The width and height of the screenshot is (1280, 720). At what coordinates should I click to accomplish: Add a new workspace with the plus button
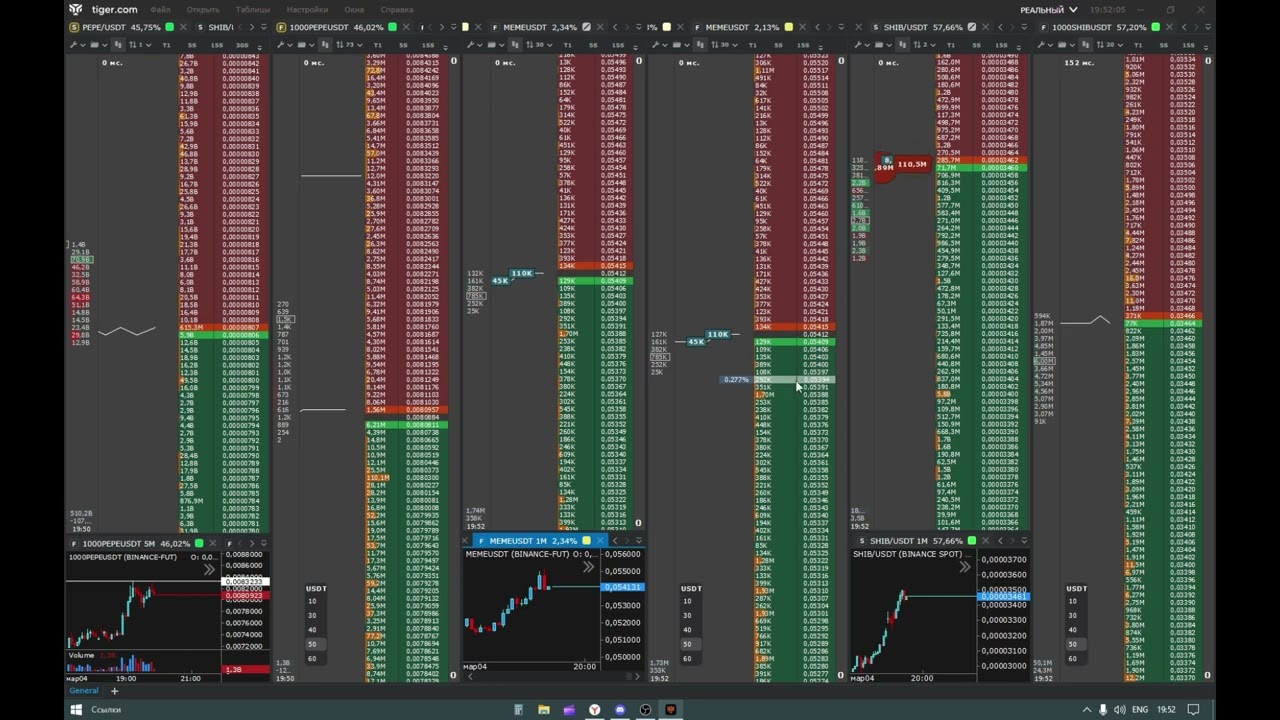[114, 690]
